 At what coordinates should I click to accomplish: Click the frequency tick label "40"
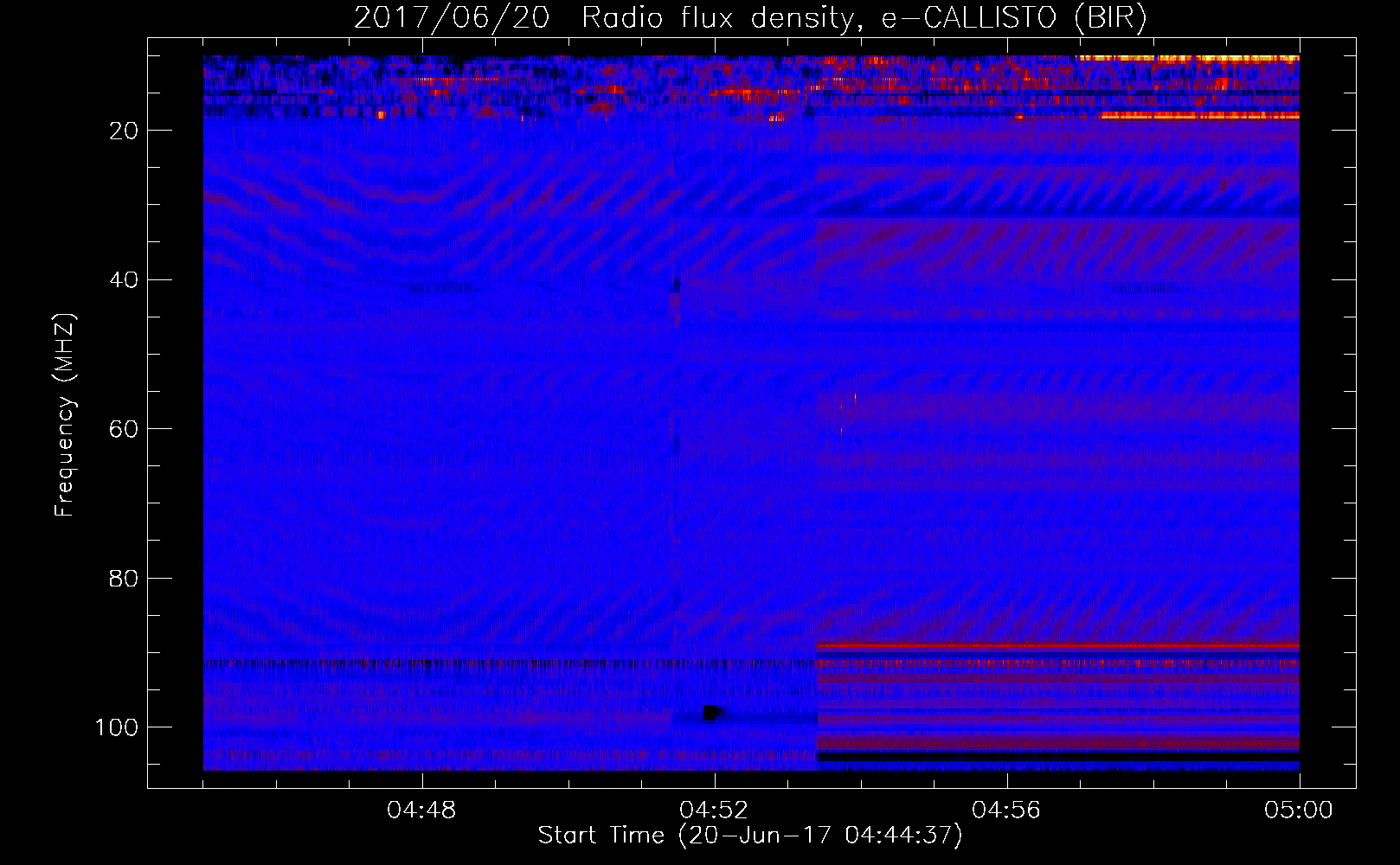[x=124, y=280]
